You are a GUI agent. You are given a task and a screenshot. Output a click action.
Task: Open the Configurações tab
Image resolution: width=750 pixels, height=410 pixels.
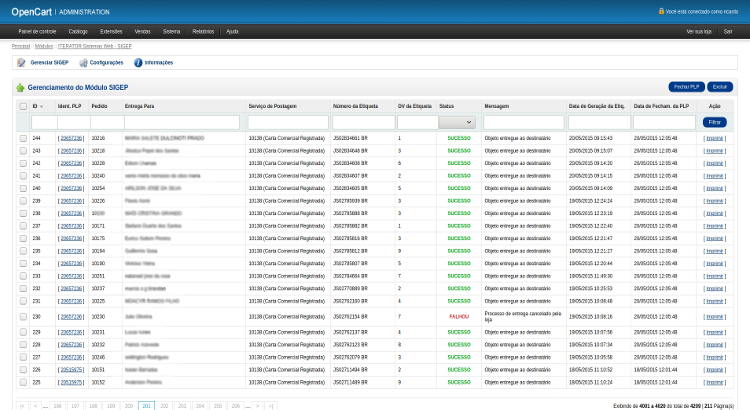106,63
